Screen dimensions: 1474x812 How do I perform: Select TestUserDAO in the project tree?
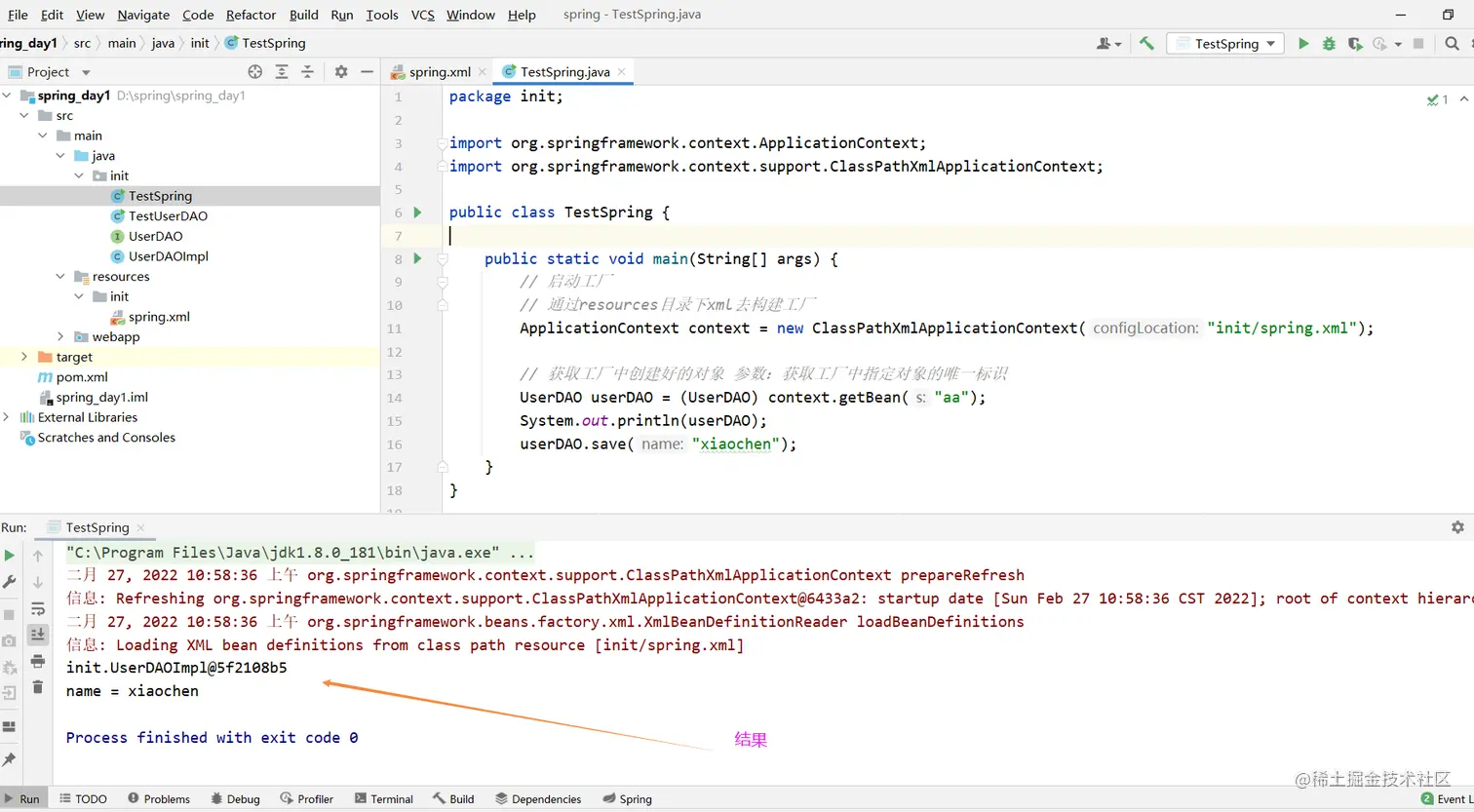pyautogui.click(x=168, y=215)
